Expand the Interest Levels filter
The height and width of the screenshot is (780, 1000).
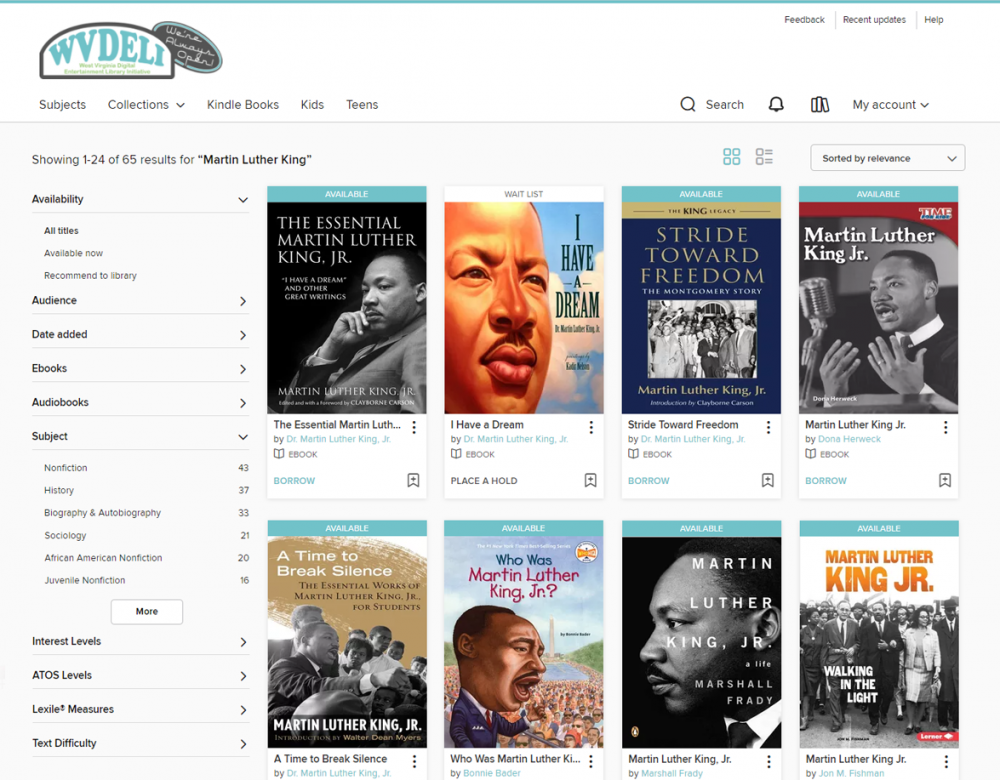[x=140, y=642]
